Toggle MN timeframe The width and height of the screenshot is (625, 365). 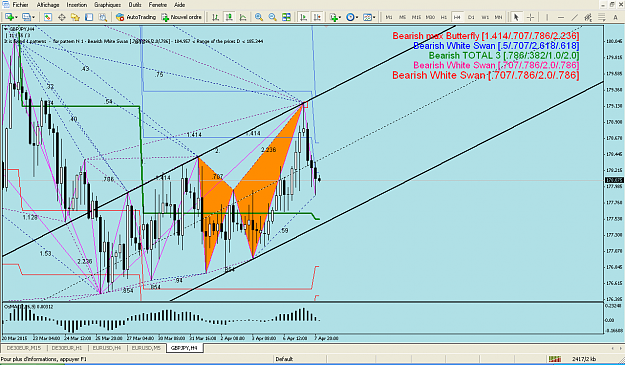[498, 17]
